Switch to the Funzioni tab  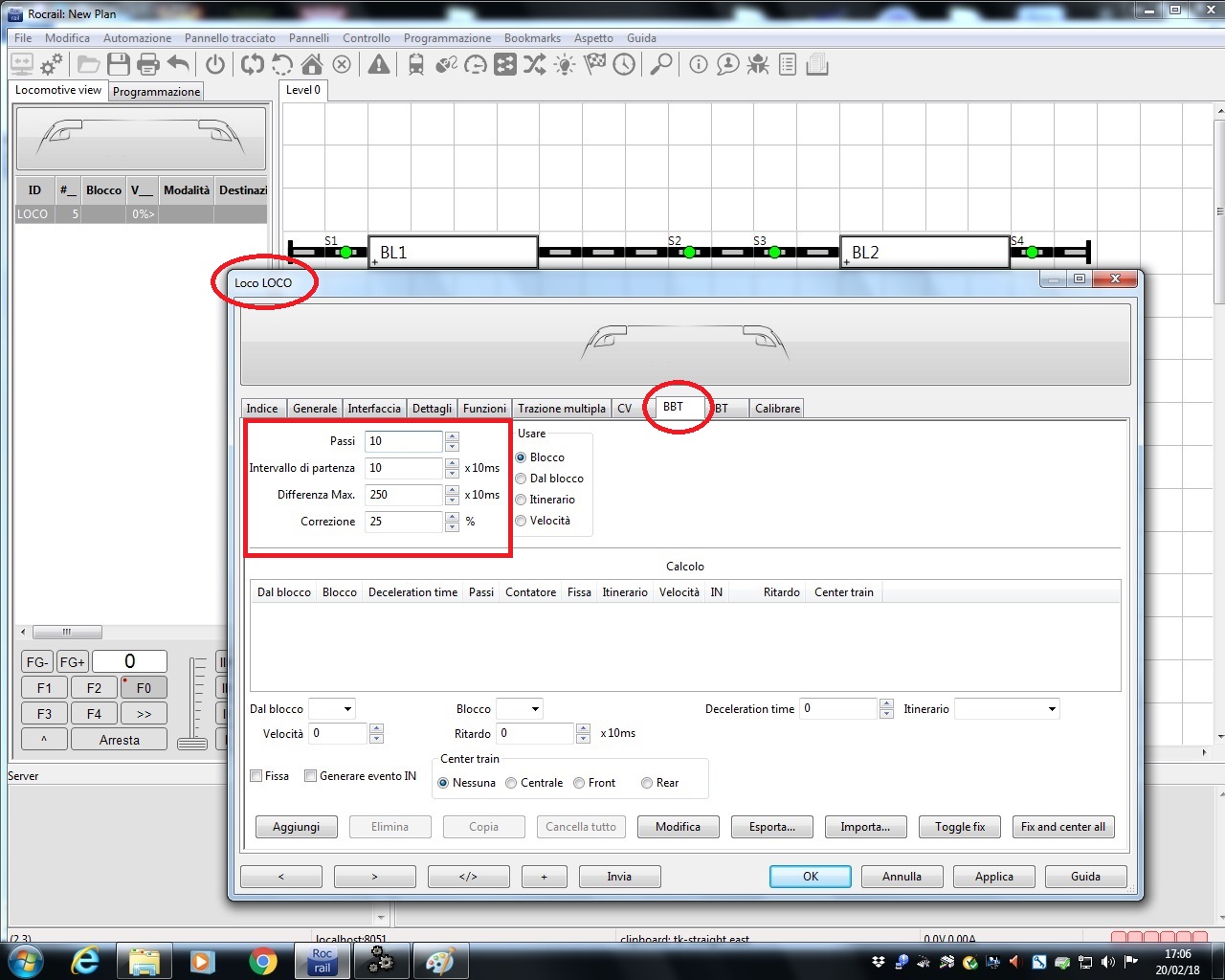[484, 409]
